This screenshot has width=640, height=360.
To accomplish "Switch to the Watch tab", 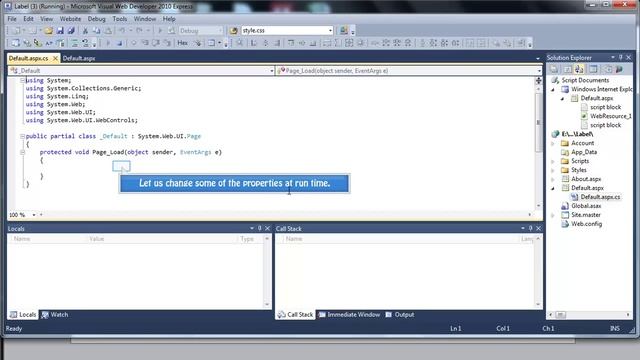I will 55,315.
